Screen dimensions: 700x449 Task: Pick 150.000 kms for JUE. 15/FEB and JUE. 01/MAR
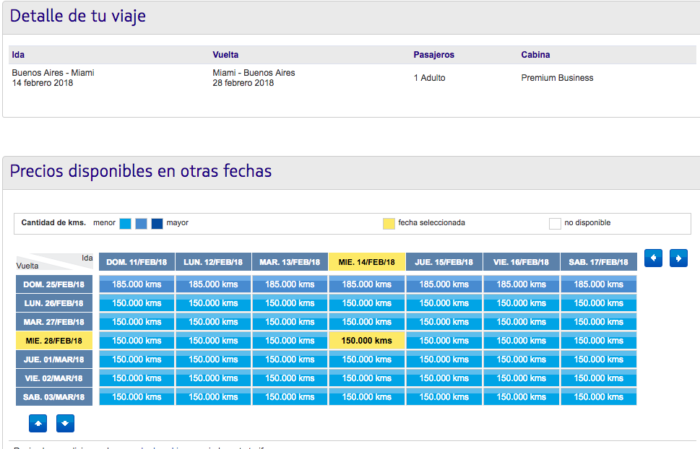pos(444,360)
